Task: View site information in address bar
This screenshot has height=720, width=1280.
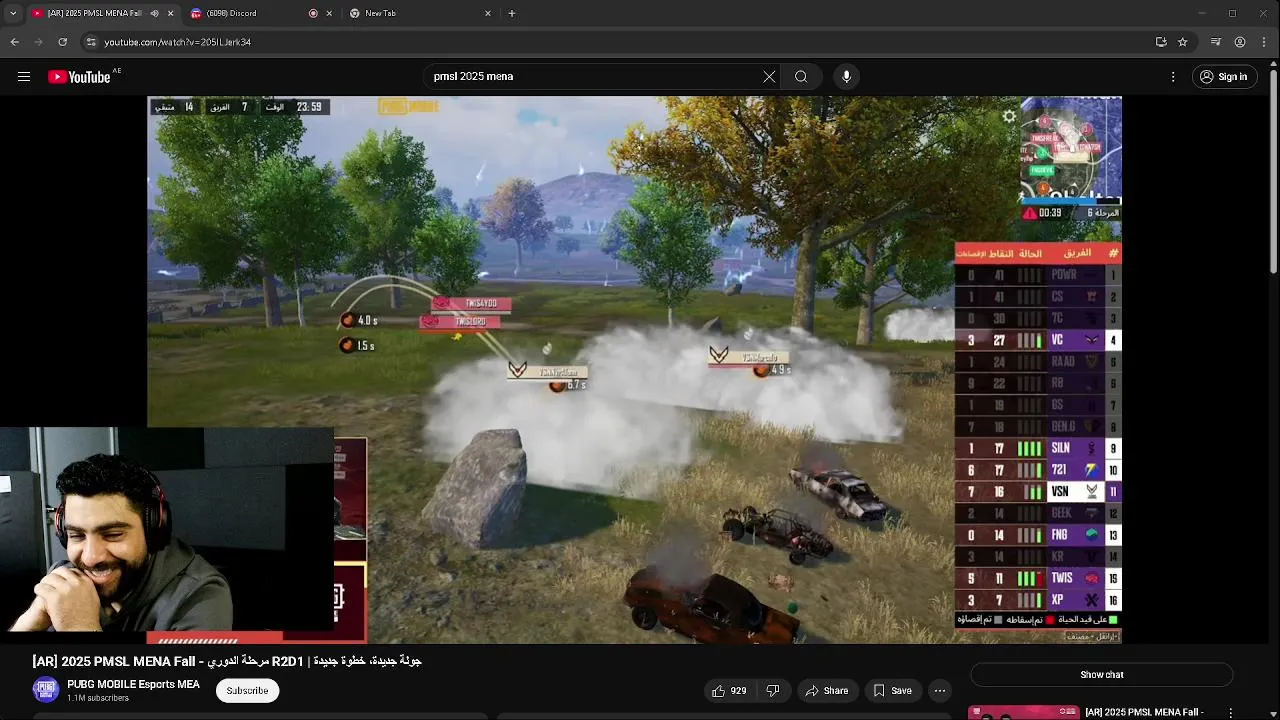Action: [x=91, y=42]
